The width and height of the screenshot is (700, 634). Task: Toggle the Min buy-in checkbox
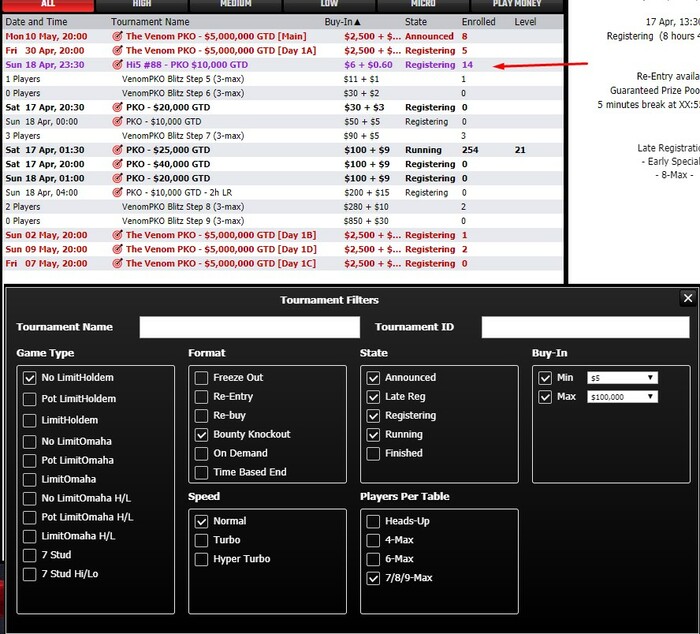(x=545, y=378)
